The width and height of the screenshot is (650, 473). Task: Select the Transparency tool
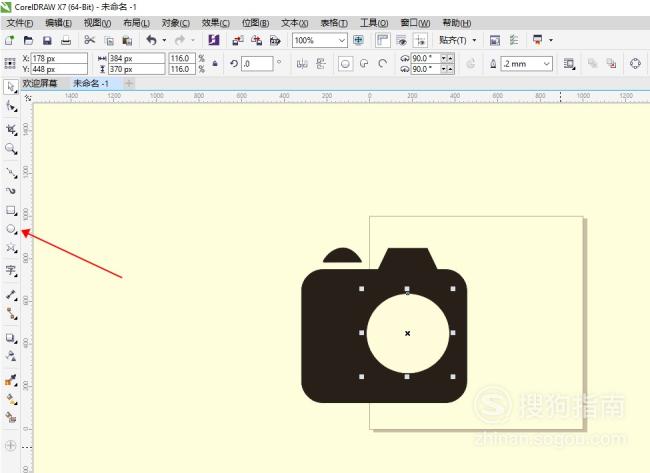11,356
